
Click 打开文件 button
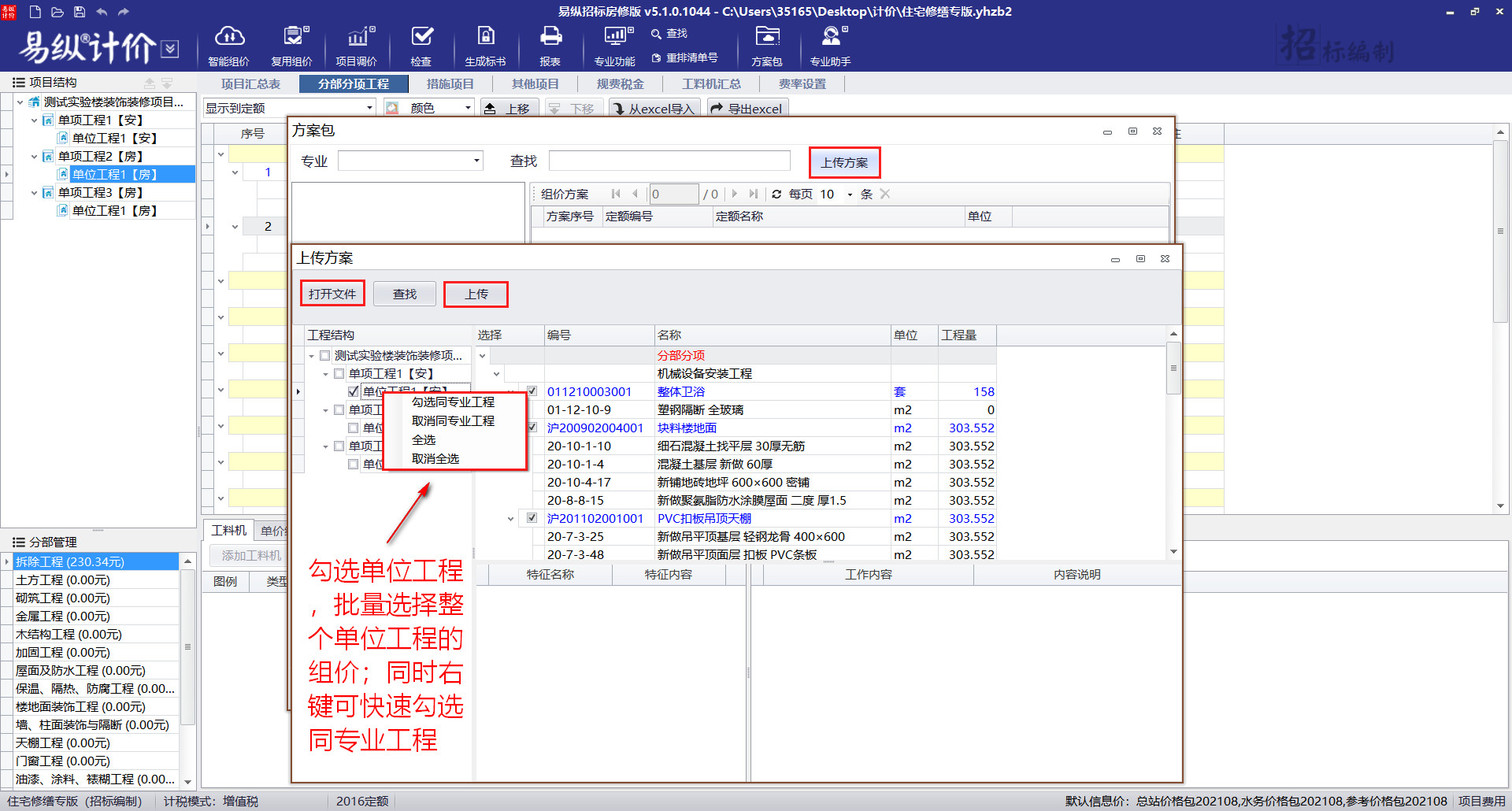click(332, 294)
